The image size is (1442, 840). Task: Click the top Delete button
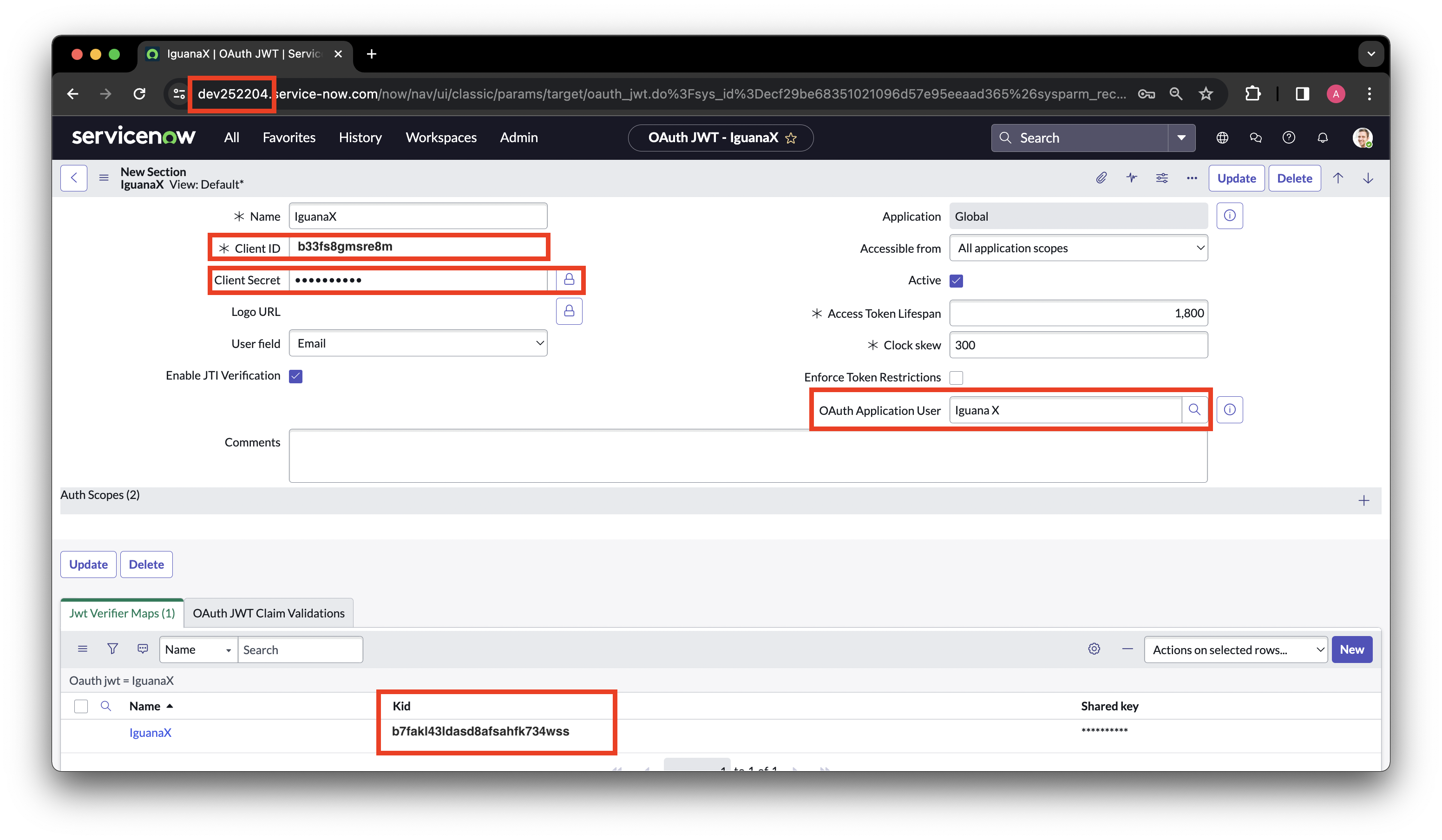coord(1294,178)
